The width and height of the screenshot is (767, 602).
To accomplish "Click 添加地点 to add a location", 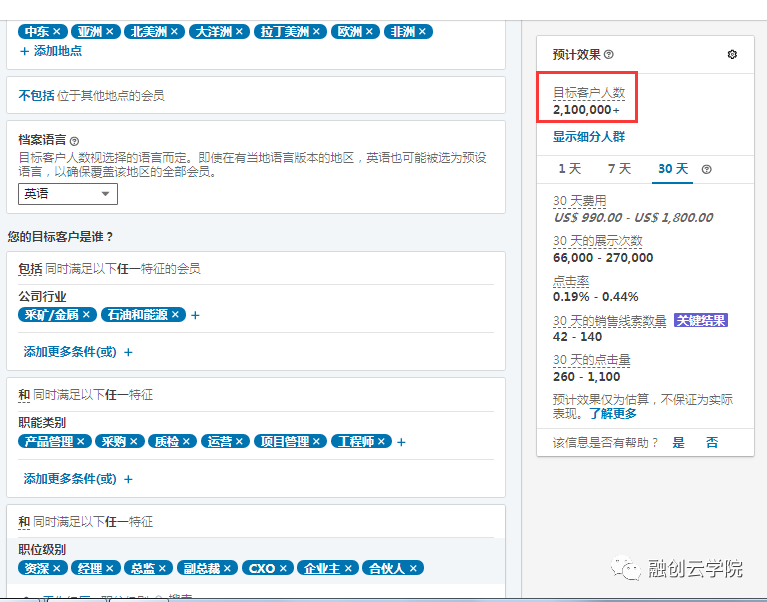I will pos(51,51).
